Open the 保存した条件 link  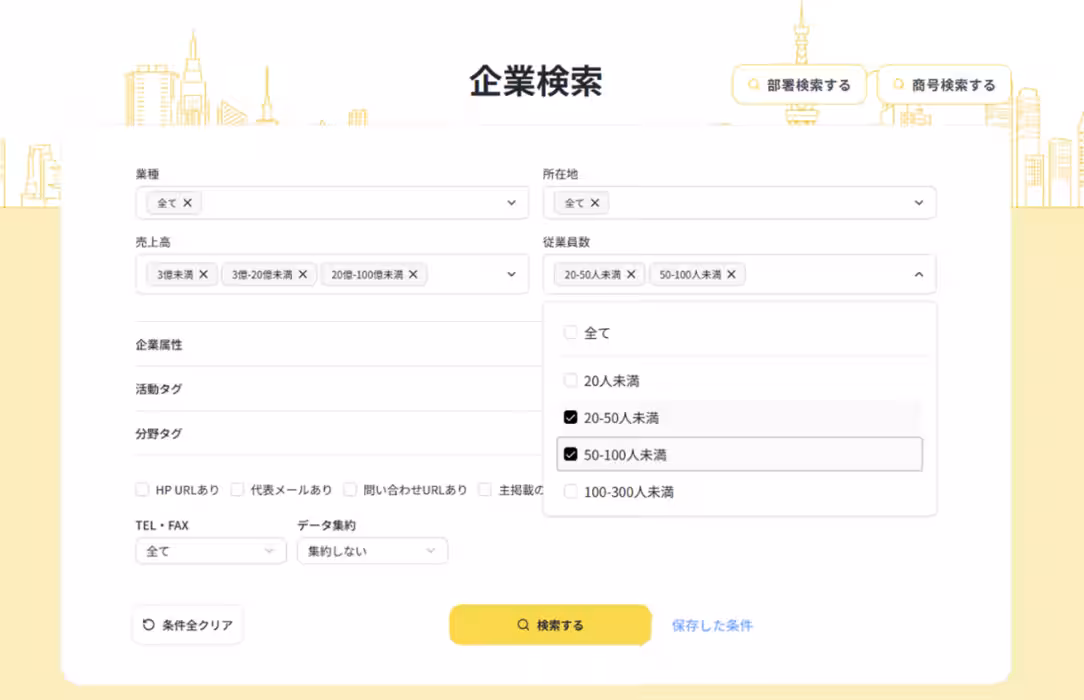(711, 624)
